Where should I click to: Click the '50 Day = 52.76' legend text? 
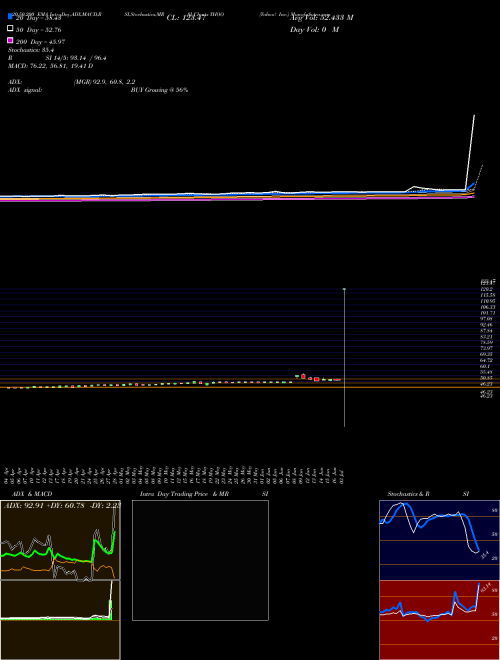38,30
